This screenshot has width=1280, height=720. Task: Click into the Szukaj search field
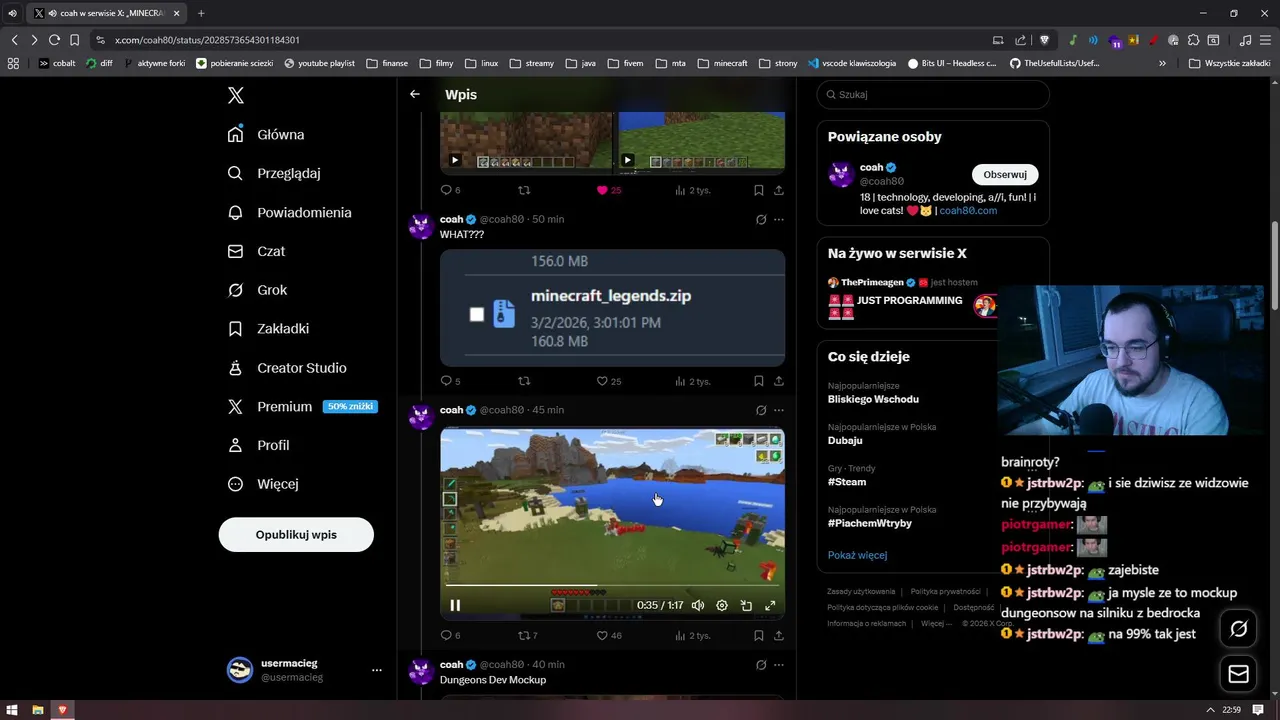tap(933, 94)
